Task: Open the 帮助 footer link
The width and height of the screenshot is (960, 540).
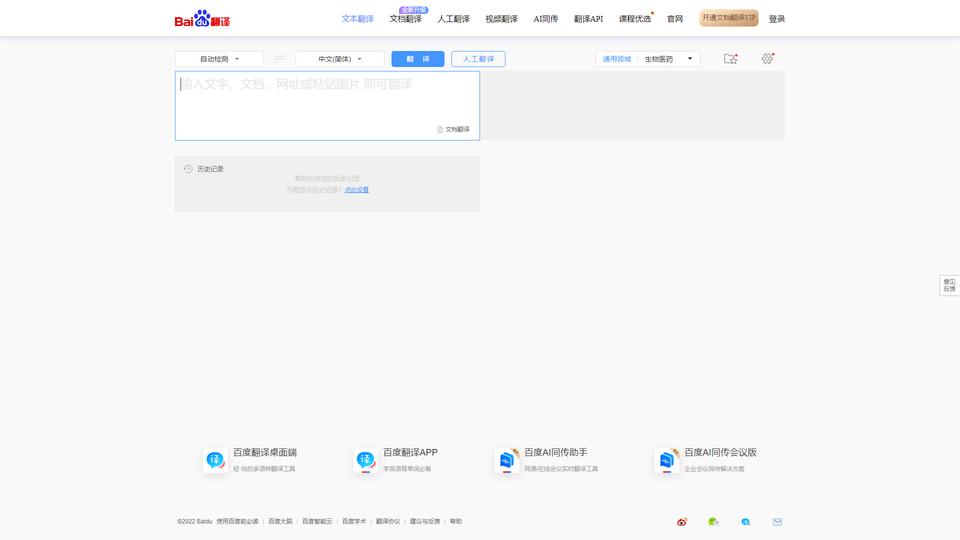Action: coord(456,522)
